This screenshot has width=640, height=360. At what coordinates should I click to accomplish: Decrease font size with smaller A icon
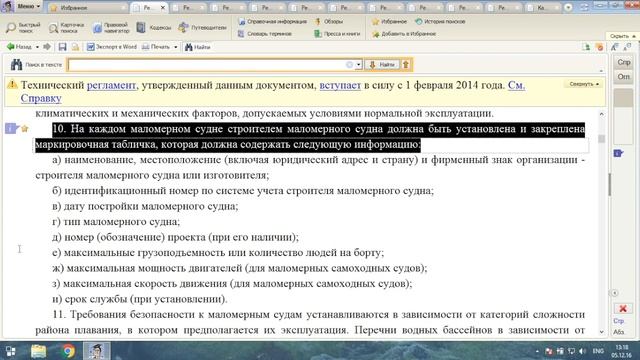628,47
